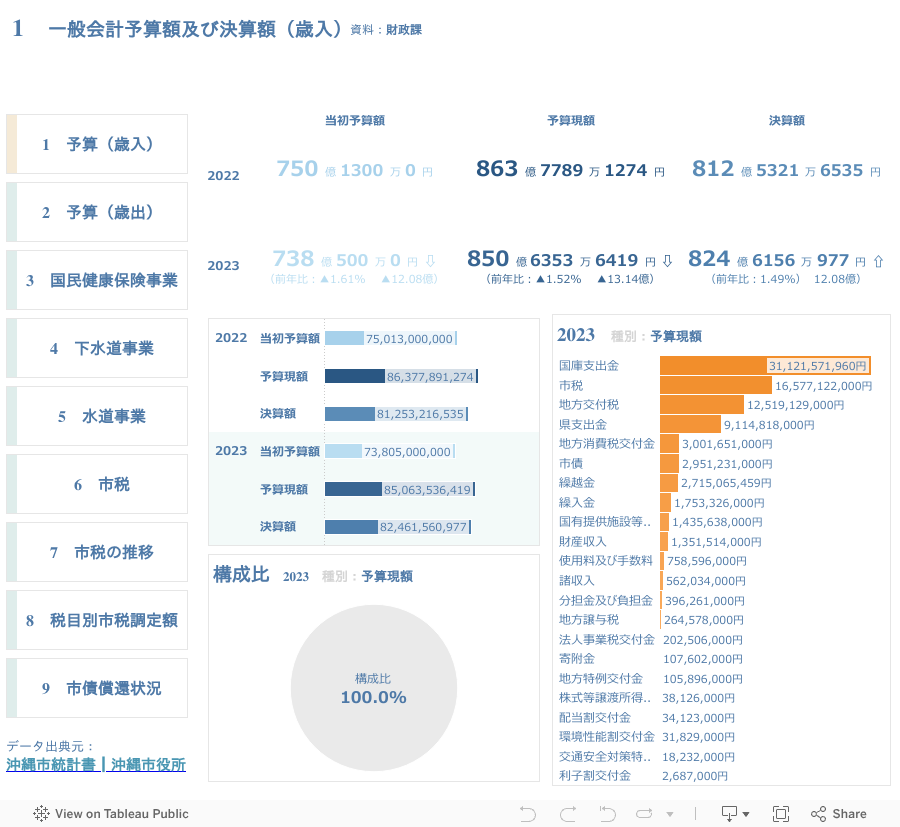
Task: Click the Redo icon in Tableau toolbar
Action: [568, 813]
